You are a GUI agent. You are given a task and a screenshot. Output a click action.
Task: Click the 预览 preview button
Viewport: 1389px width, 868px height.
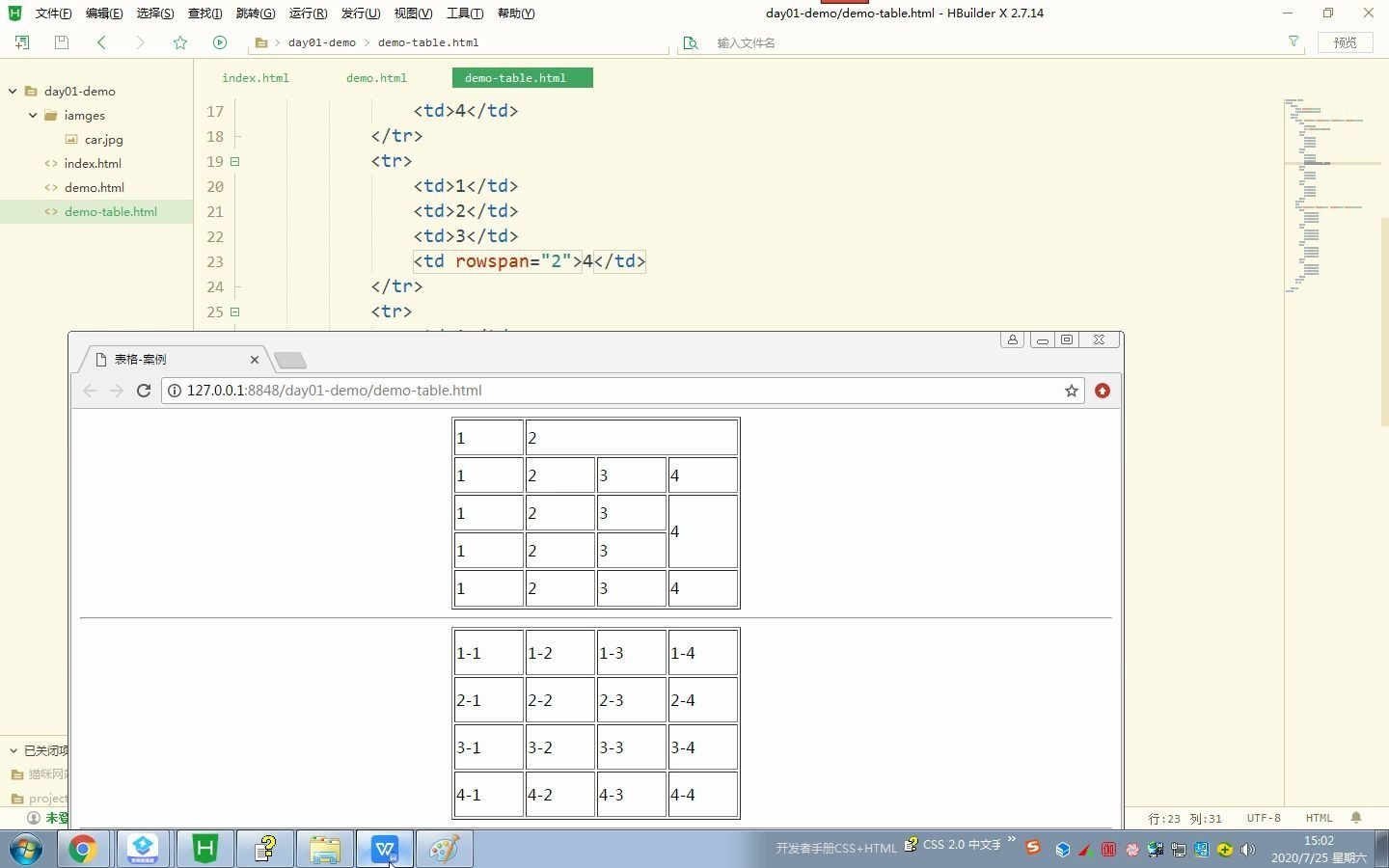point(1346,42)
